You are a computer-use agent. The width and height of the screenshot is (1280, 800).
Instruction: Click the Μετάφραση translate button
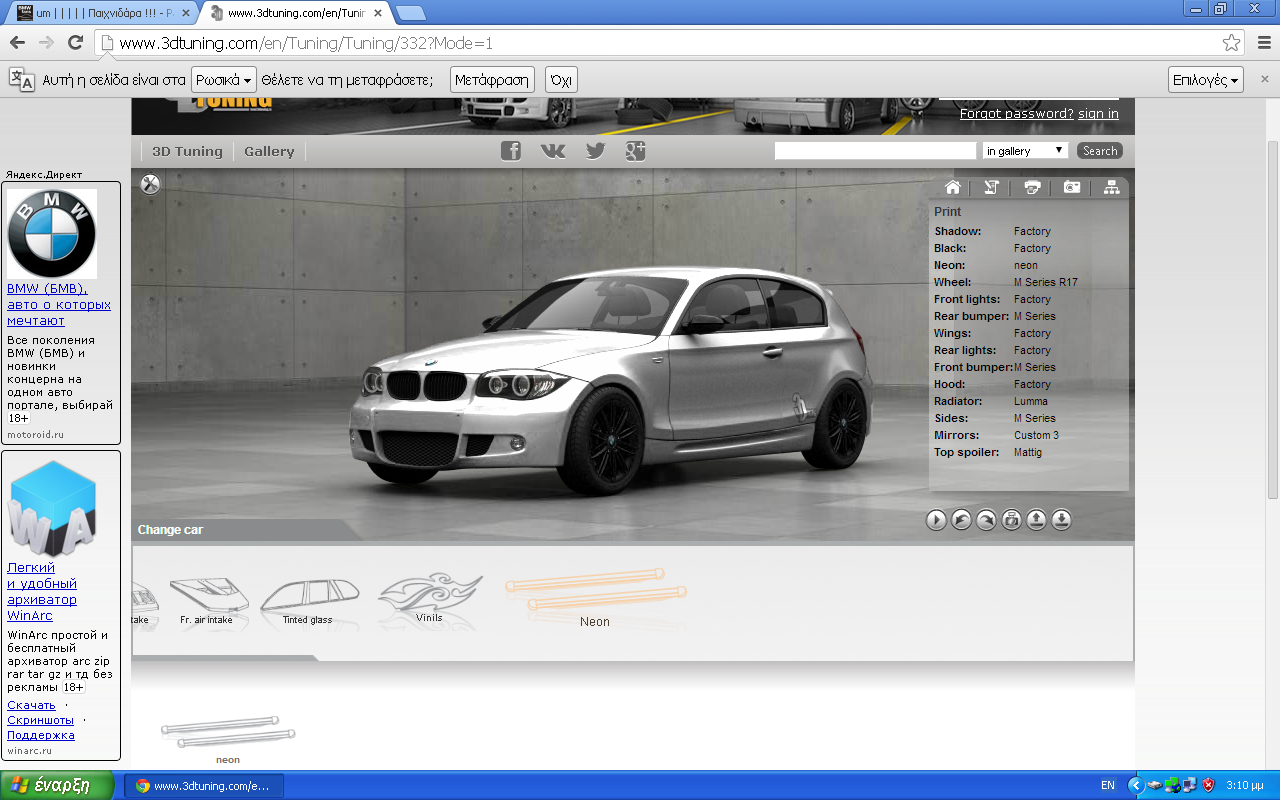click(492, 80)
